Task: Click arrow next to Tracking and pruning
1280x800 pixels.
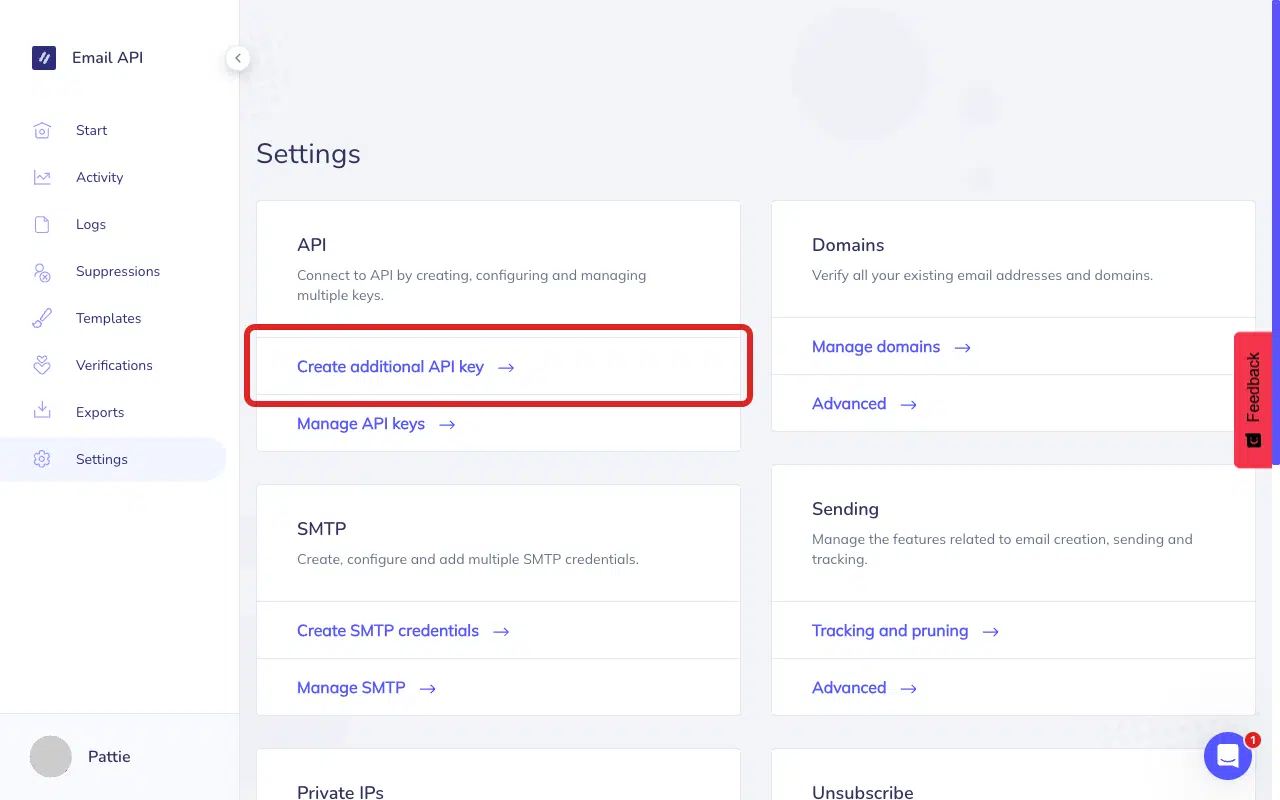Action: pyautogui.click(x=990, y=632)
